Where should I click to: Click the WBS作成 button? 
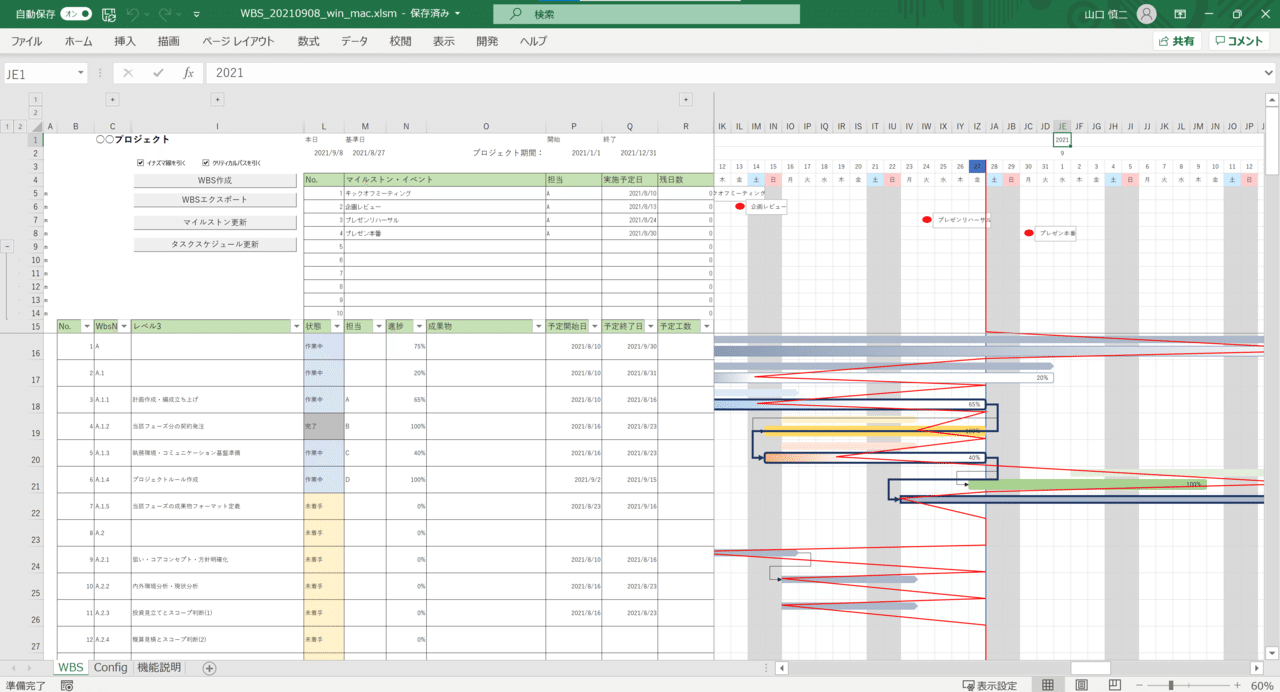(x=215, y=180)
